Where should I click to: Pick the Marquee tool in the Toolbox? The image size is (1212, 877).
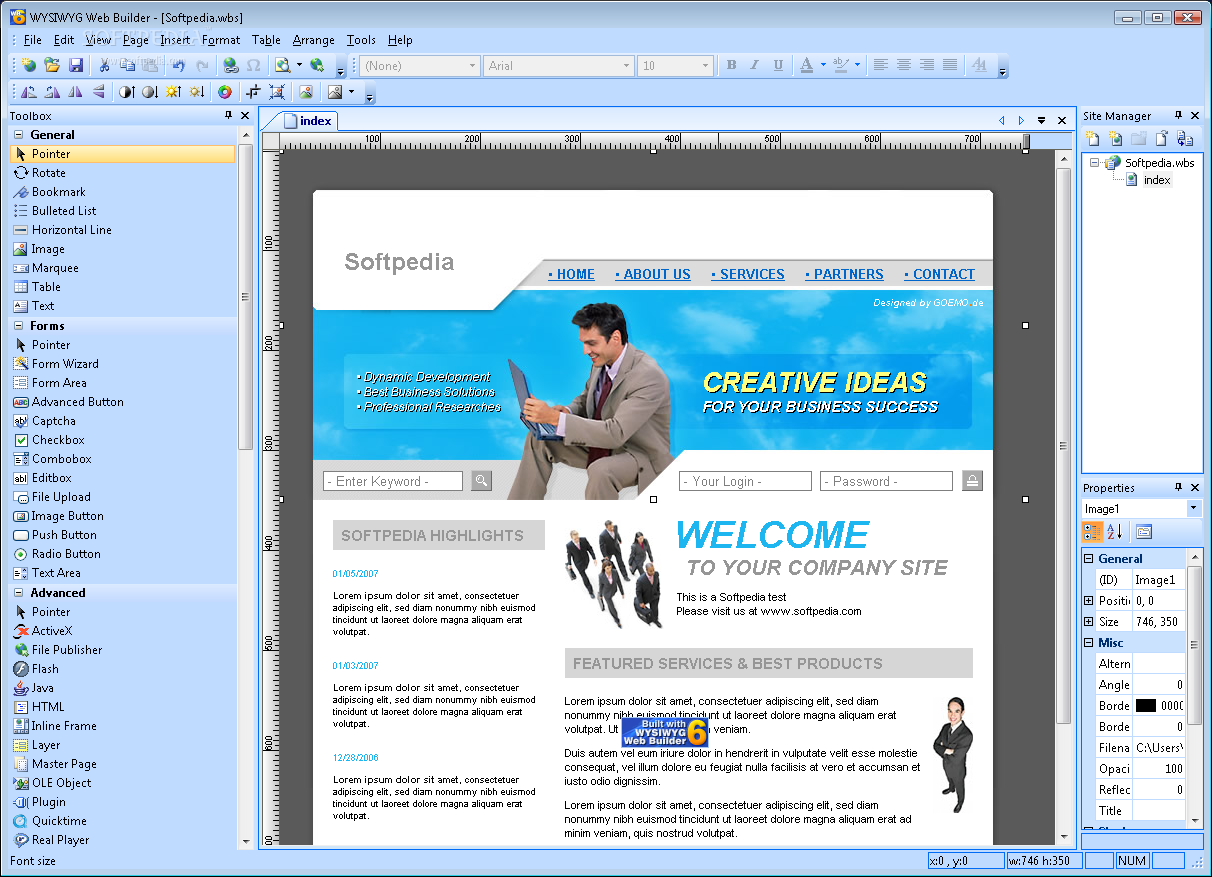[124, 268]
